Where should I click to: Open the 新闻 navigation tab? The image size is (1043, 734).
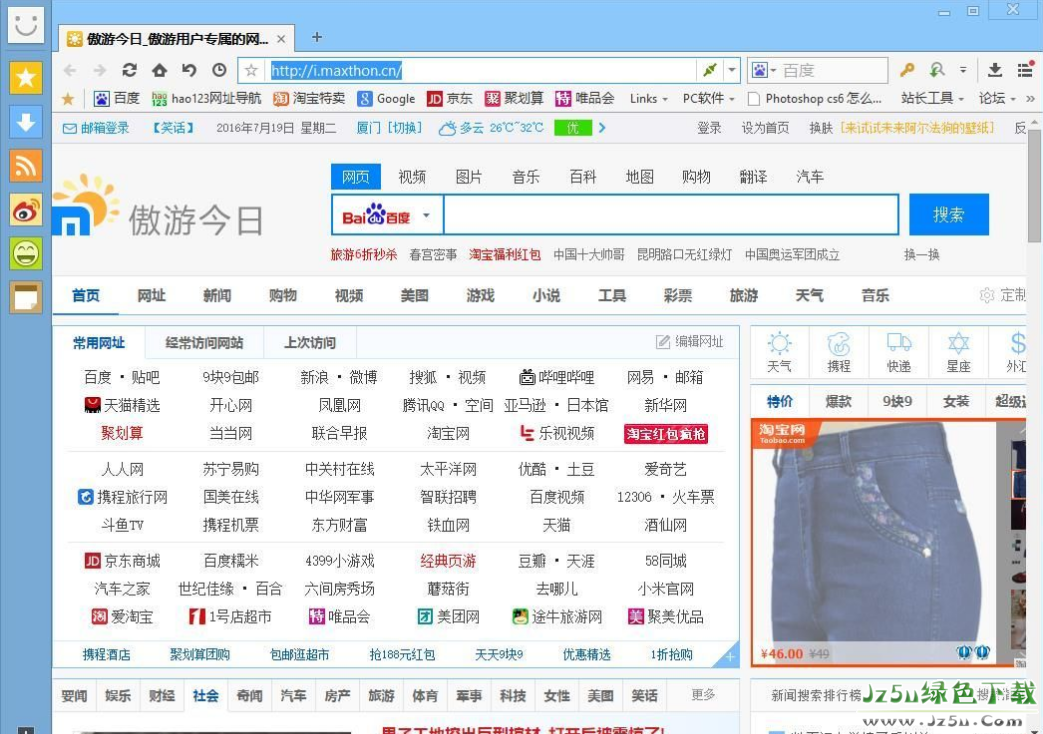click(x=217, y=296)
